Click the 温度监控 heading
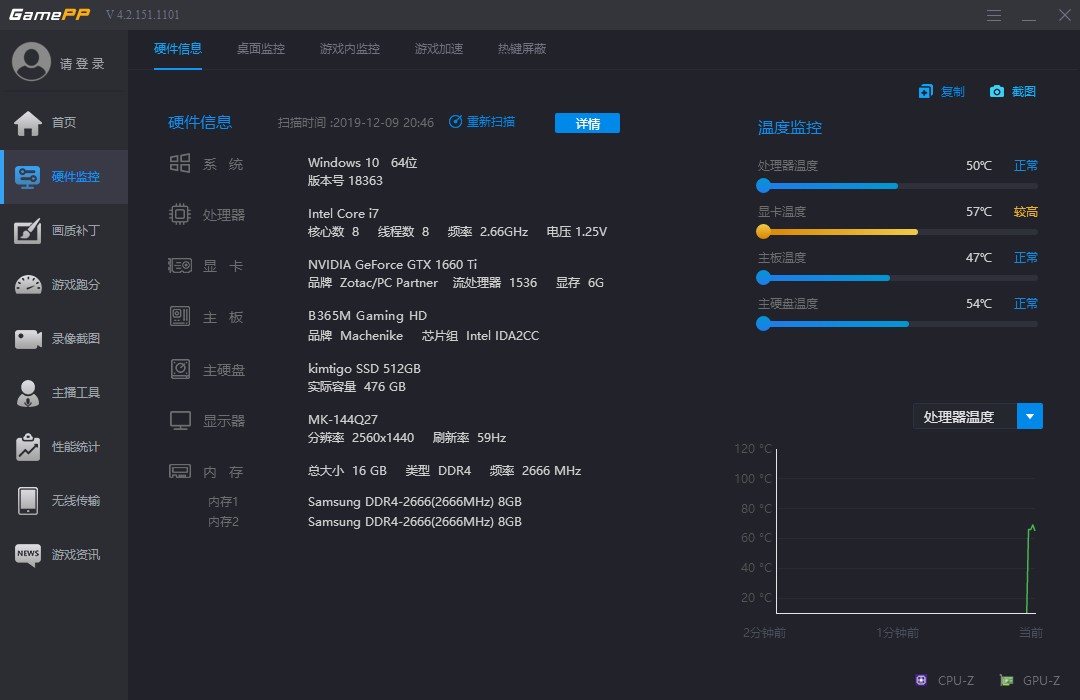This screenshot has width=1080, height=700. [789, 127]
